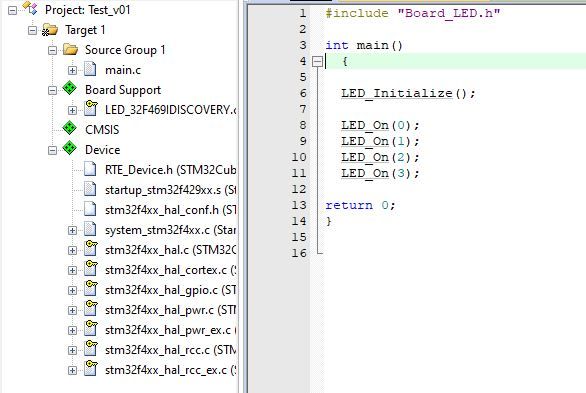This screenshot has width=586, height=393.
Task: Expand system_stm32f4xx.c file node
Action: tap(73, 230)
